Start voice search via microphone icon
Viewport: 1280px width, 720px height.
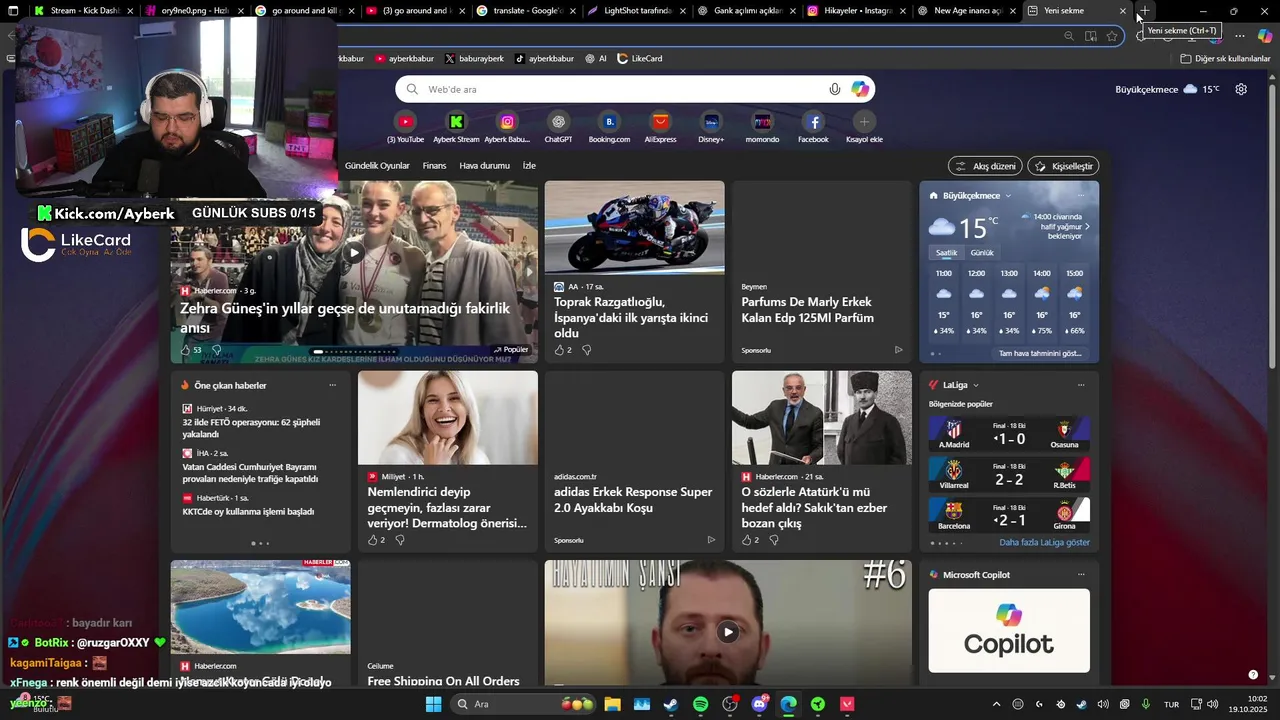(835, 89)
